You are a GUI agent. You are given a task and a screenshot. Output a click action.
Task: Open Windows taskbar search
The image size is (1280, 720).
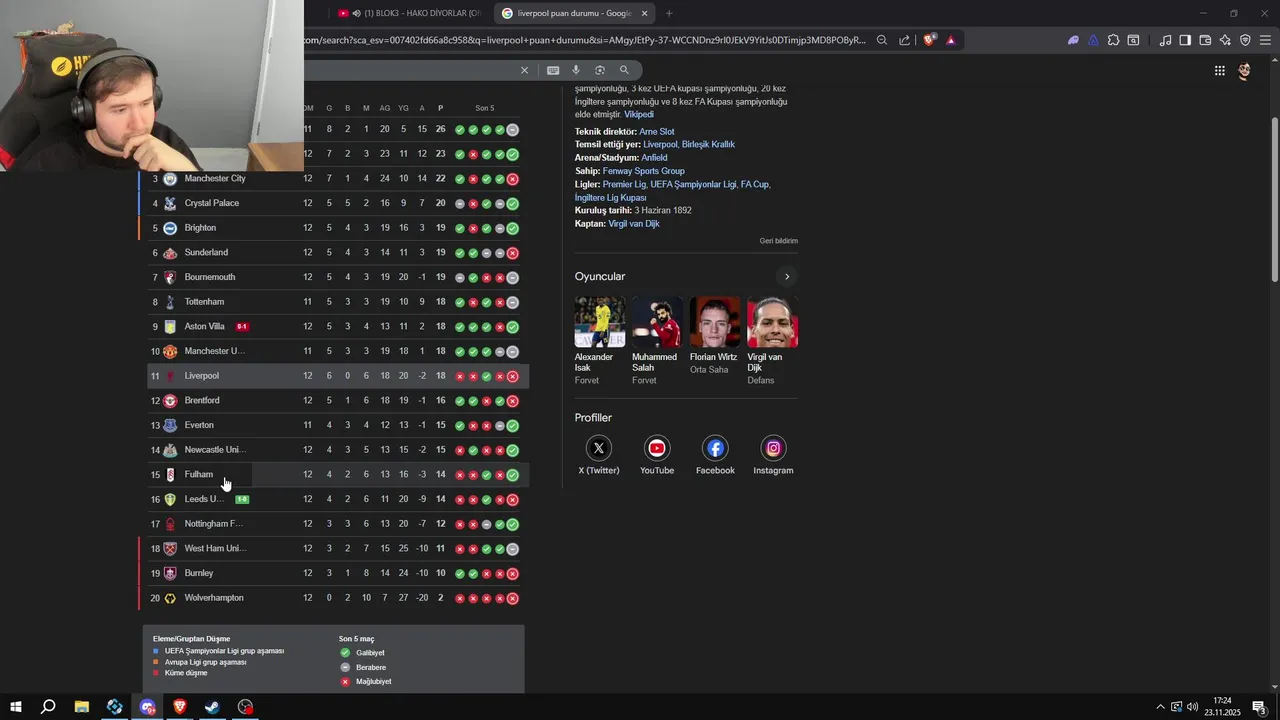48,707
